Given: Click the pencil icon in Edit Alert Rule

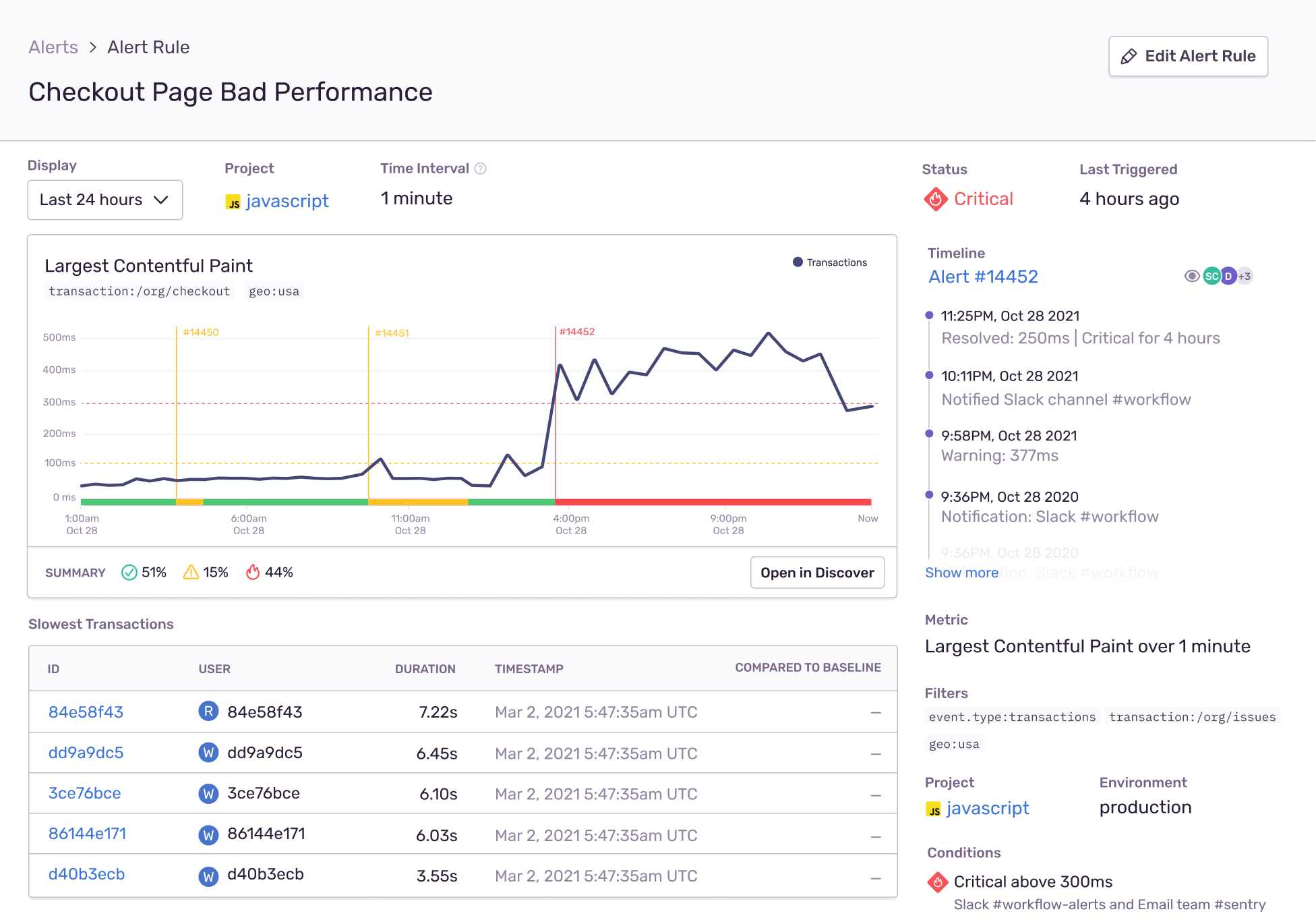Looking at the screenshot, I should (1129, 57).
